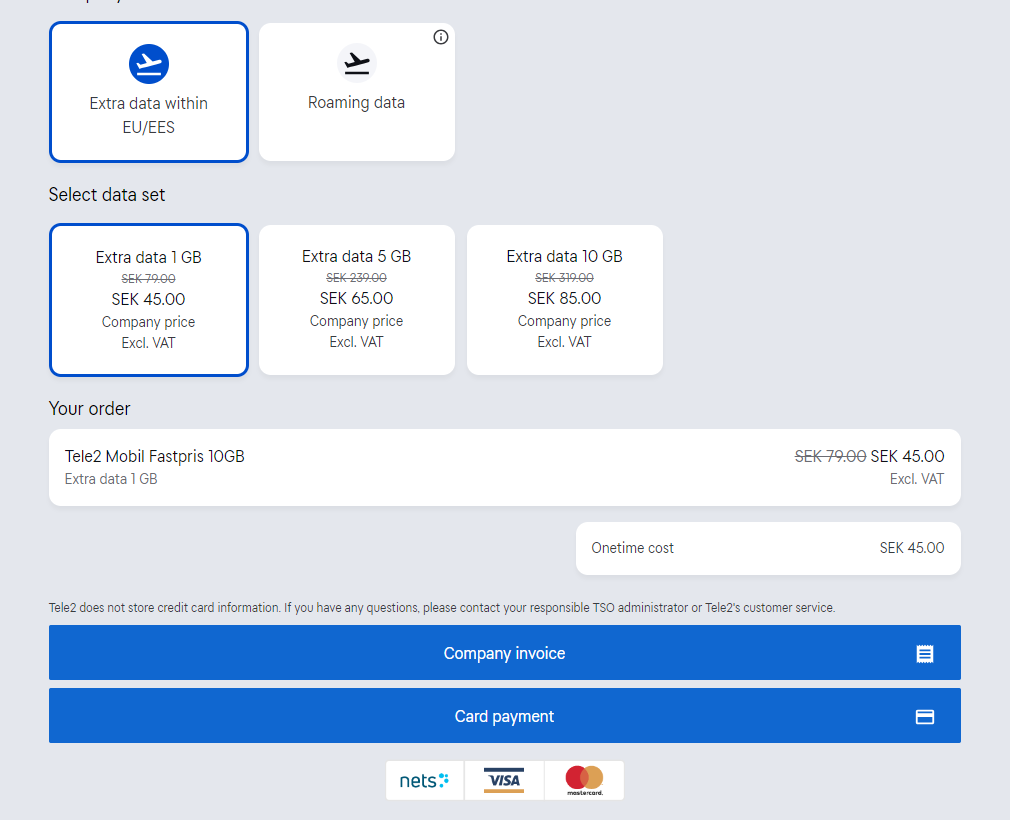1010x820 pixels.
Task: Select the Extra data within EU/EES card
Action: pos(149,92)
